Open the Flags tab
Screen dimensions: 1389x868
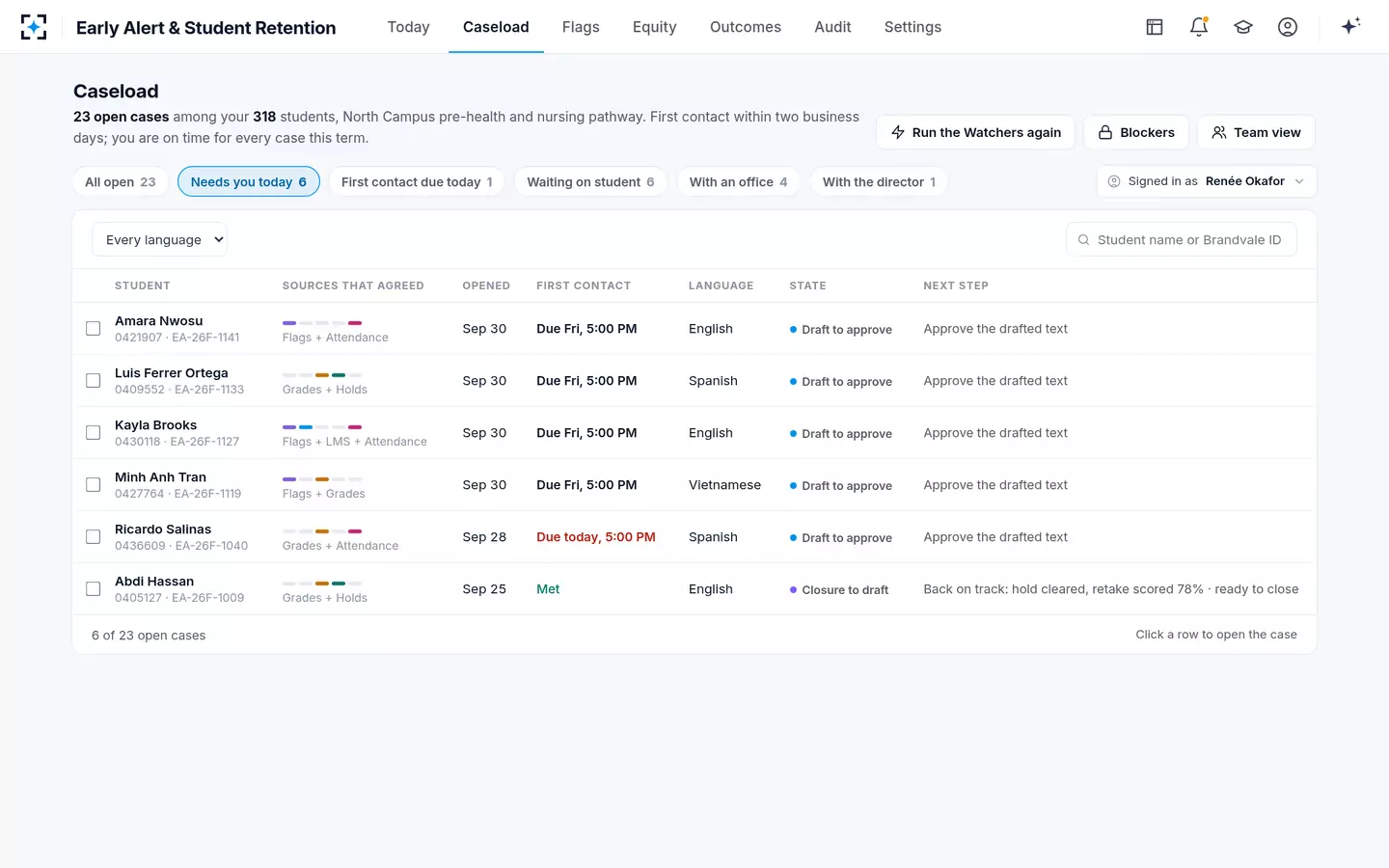click(x=581, y=27)
